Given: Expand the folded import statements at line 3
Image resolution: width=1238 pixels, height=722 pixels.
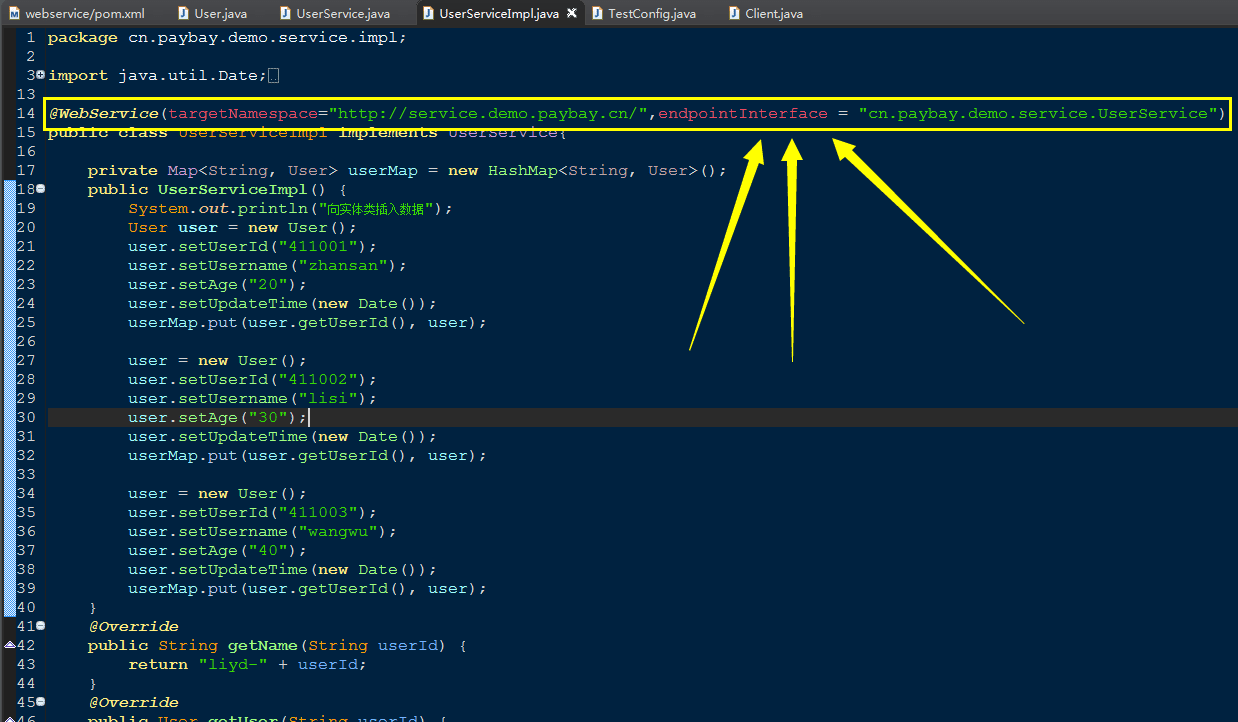Looking at the screenshot, I should pyautogui.click(x=40, y=74).
